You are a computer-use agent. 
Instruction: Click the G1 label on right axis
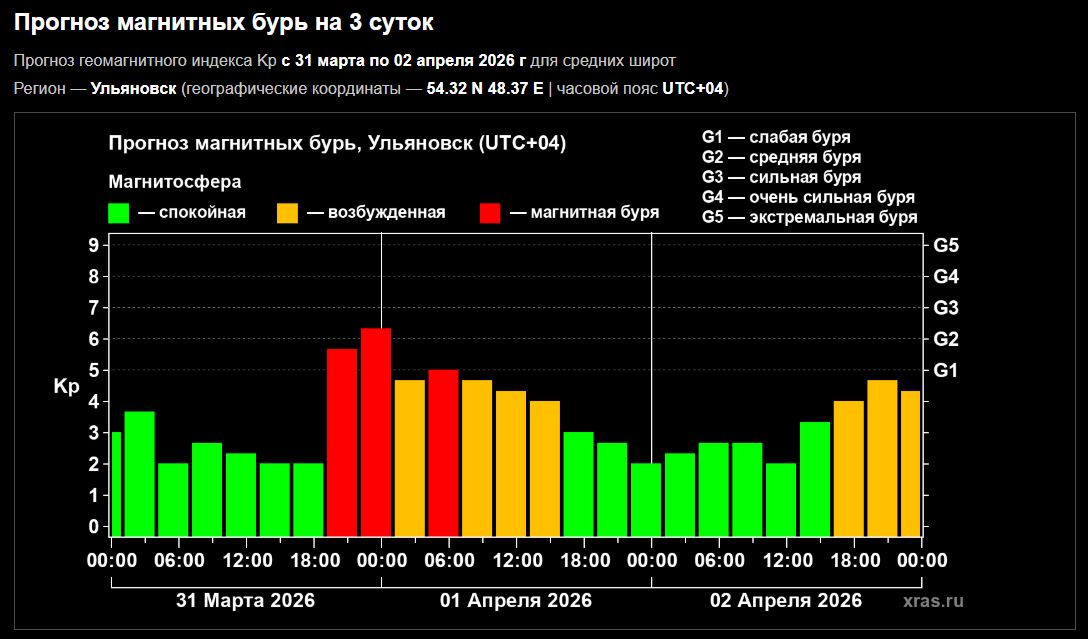(x=946, y=370)
